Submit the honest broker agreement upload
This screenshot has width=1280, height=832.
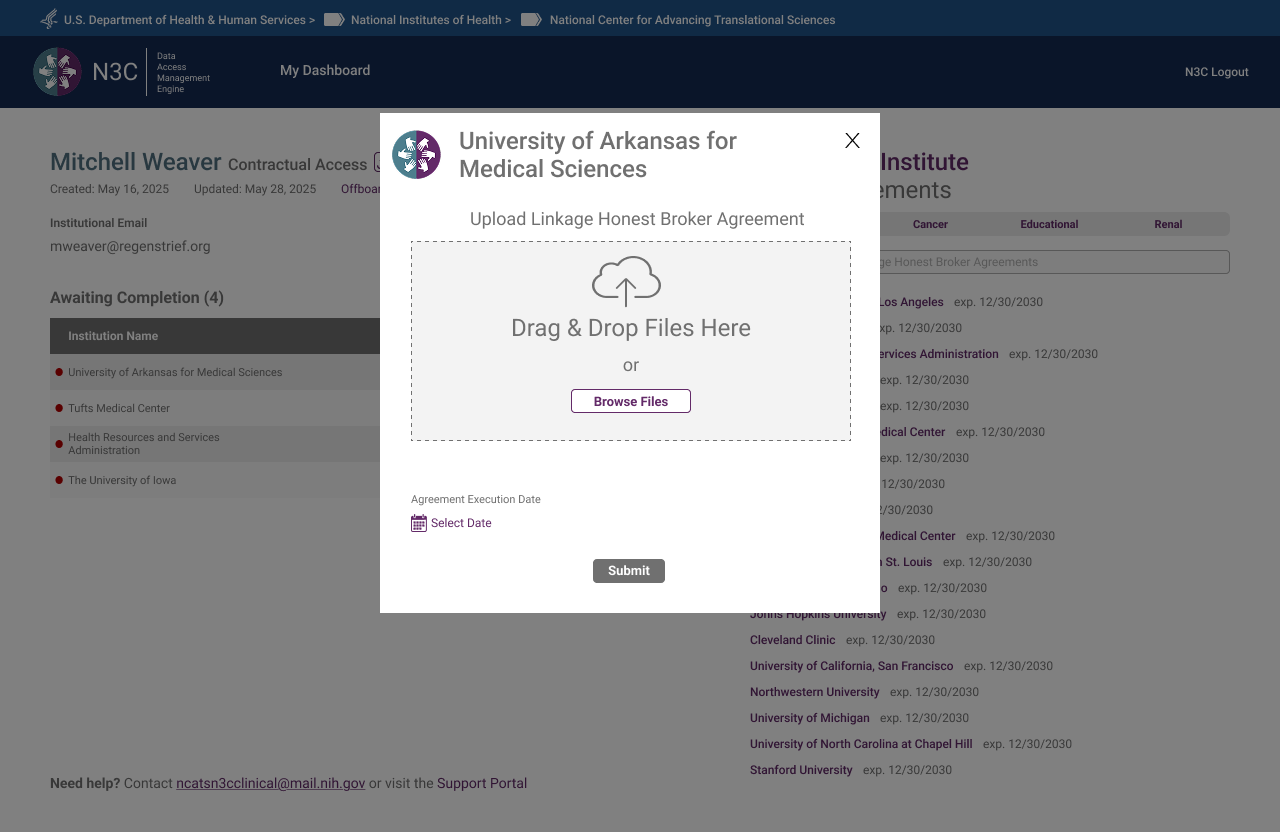pos(628,570)
